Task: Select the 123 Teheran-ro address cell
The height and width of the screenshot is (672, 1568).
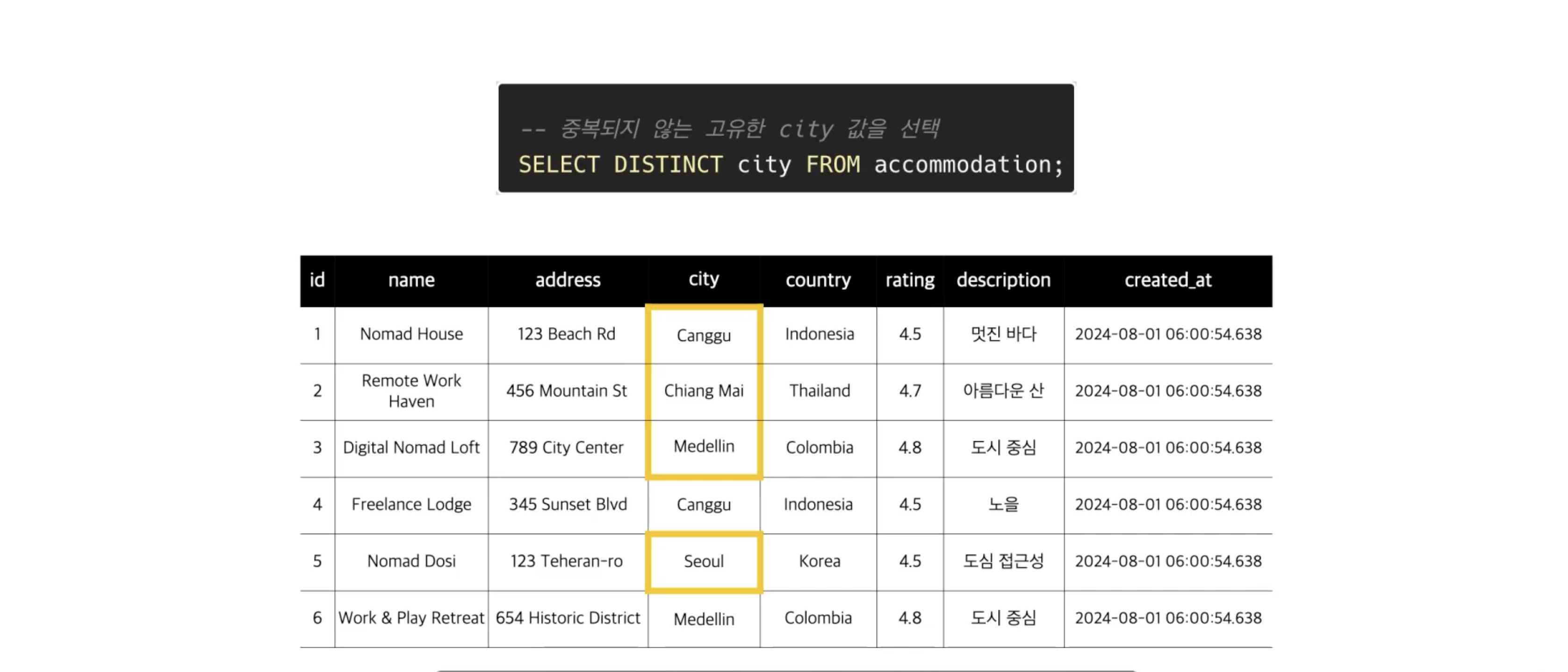Action: click(x=567, y=561)
